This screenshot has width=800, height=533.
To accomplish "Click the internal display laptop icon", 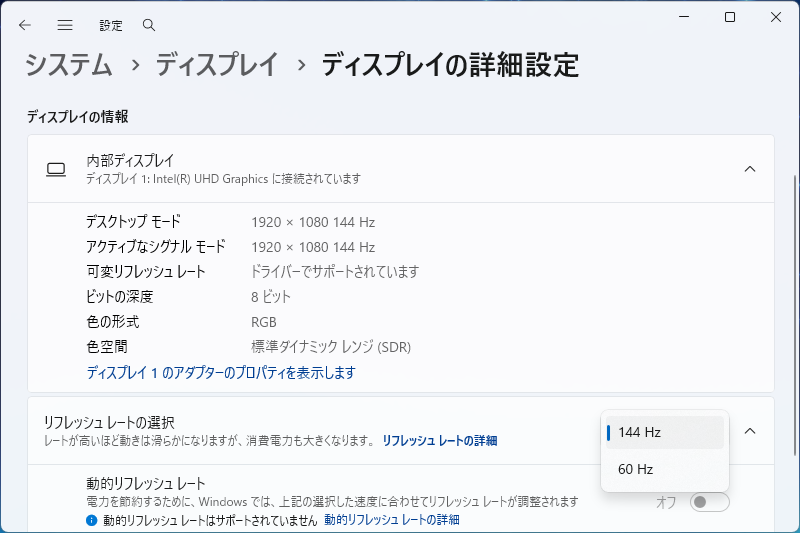I will pos(56,169).
